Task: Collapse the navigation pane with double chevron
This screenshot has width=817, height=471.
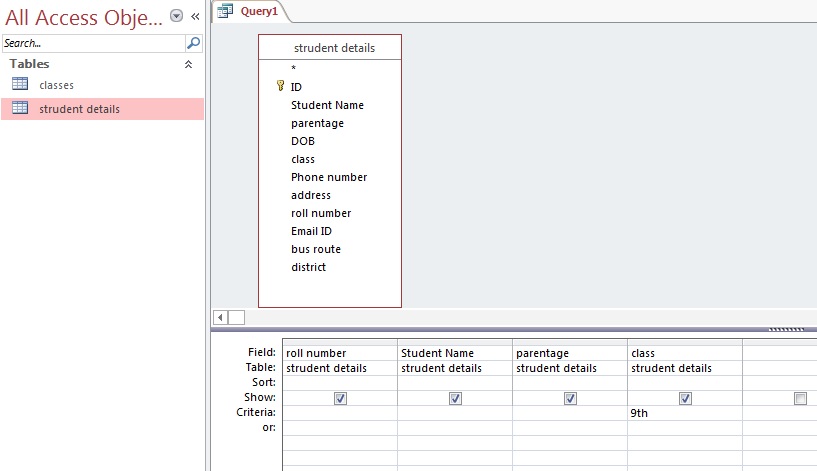Action: pyautogui.click(x=195, y=16)
